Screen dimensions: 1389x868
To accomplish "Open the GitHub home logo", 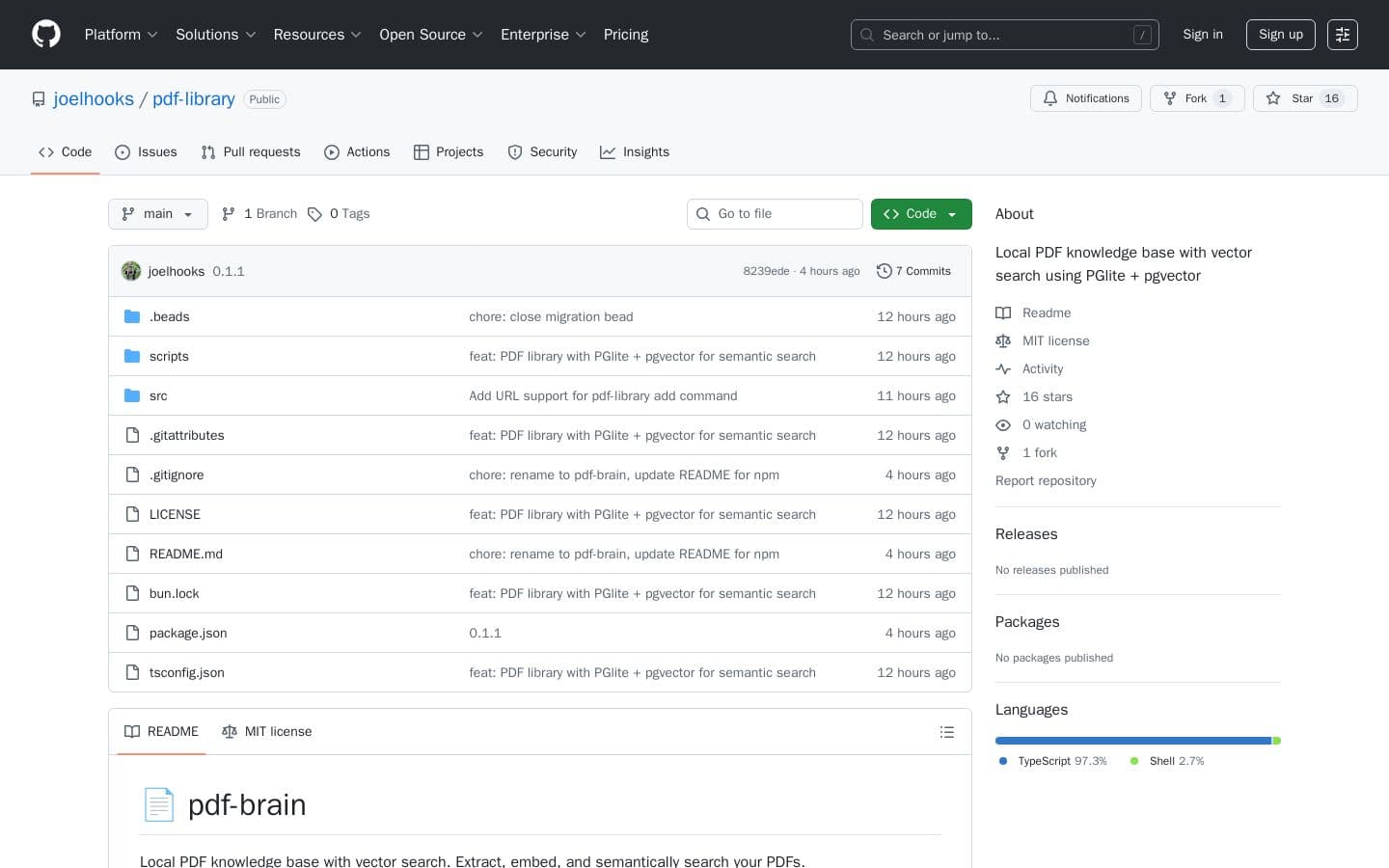I will pyautogui.click(x=46, y=34).
